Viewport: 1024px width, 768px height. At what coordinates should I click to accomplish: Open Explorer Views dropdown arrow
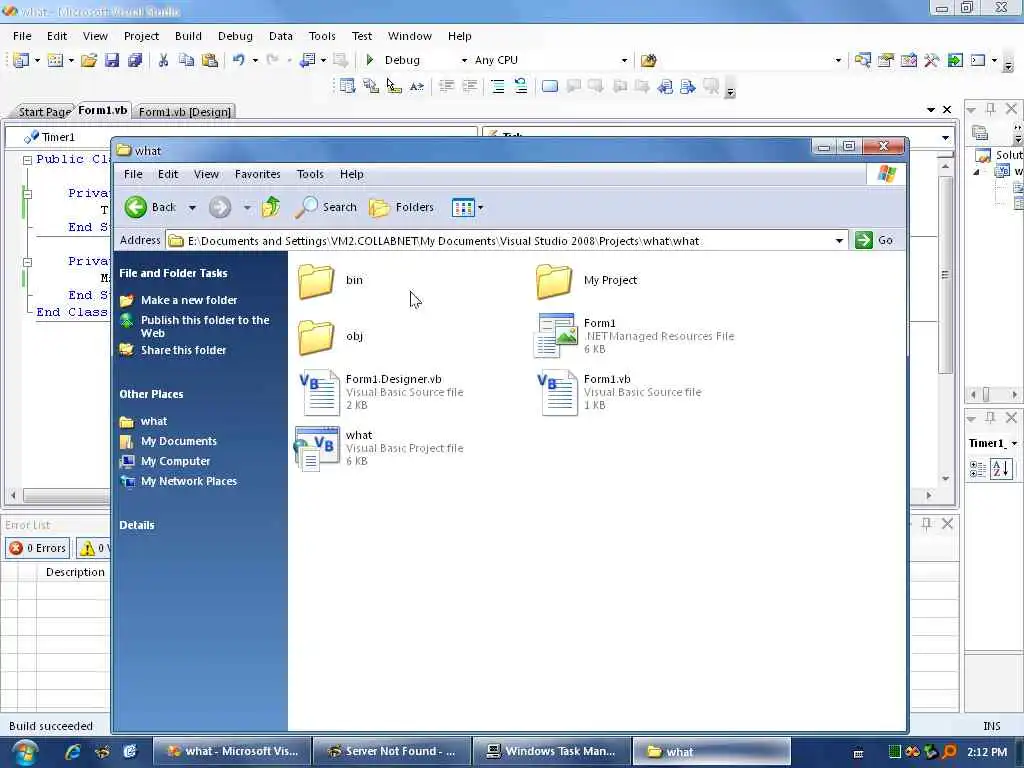(x=481, y=208)
